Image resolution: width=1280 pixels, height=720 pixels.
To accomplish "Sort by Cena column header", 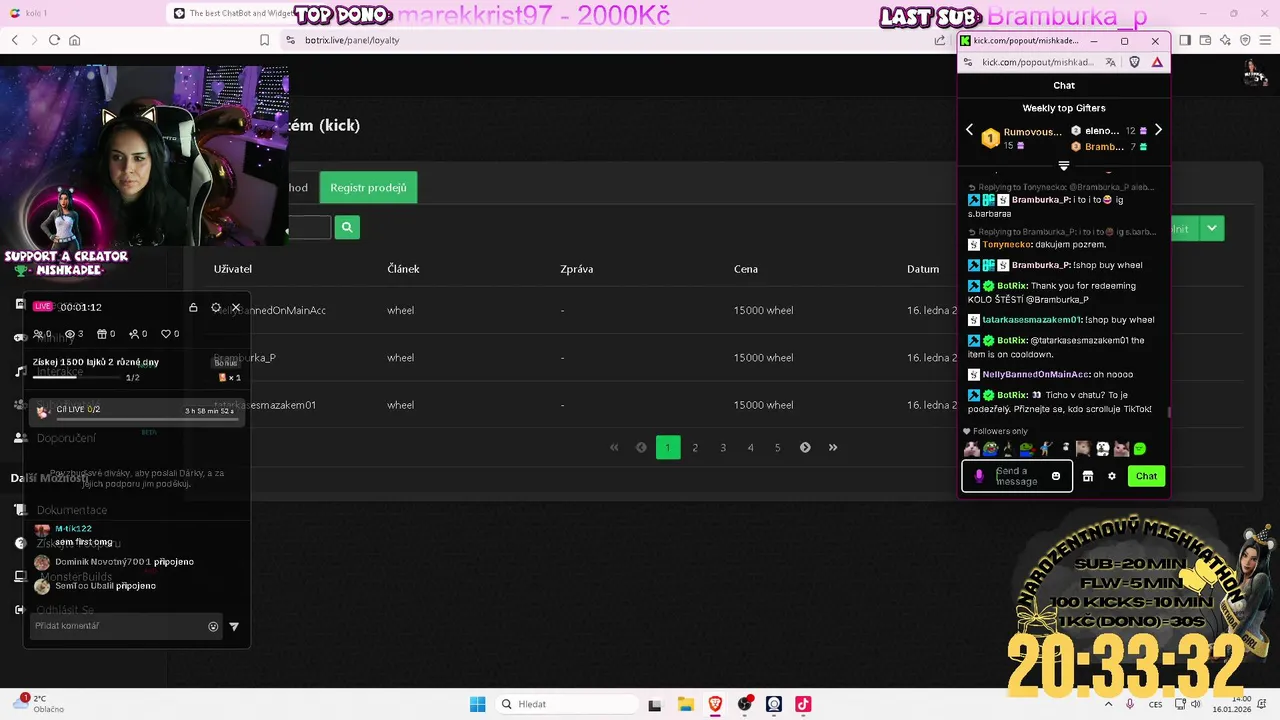I will tap(746, 269).
